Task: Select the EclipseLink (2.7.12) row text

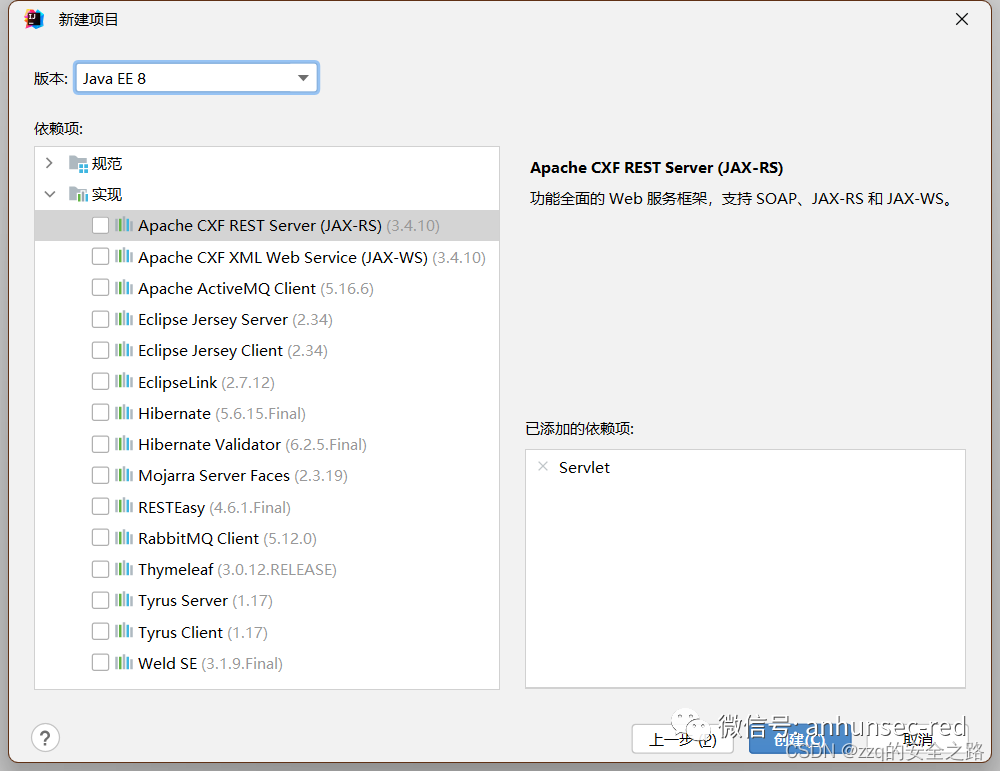Action: (x=206, y=382)
